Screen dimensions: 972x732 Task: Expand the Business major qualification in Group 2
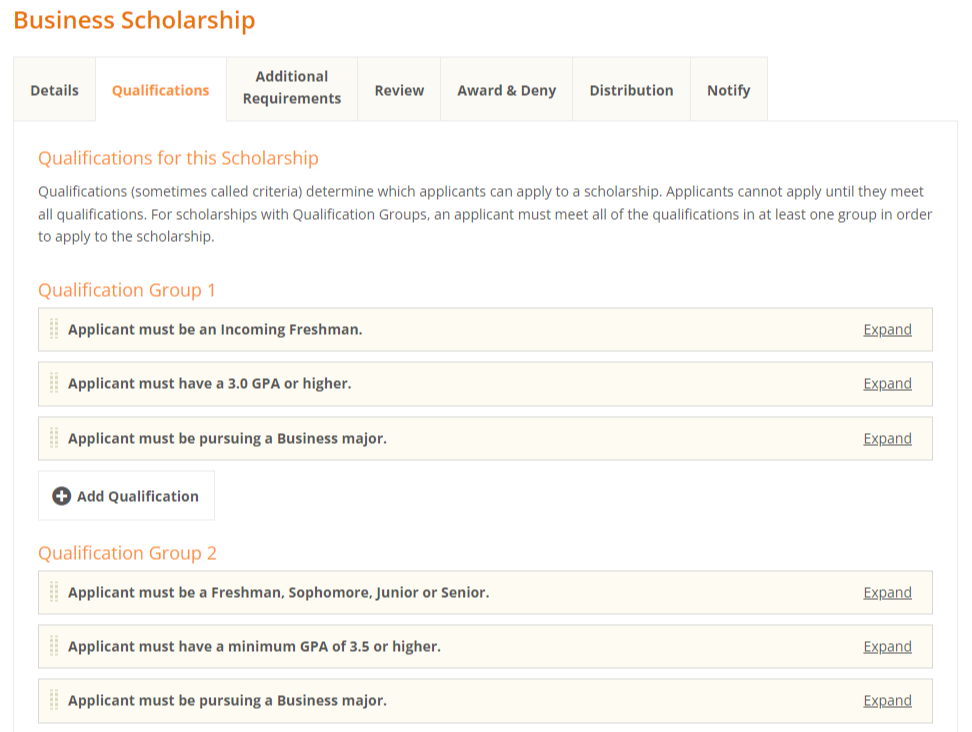[887, 700]
